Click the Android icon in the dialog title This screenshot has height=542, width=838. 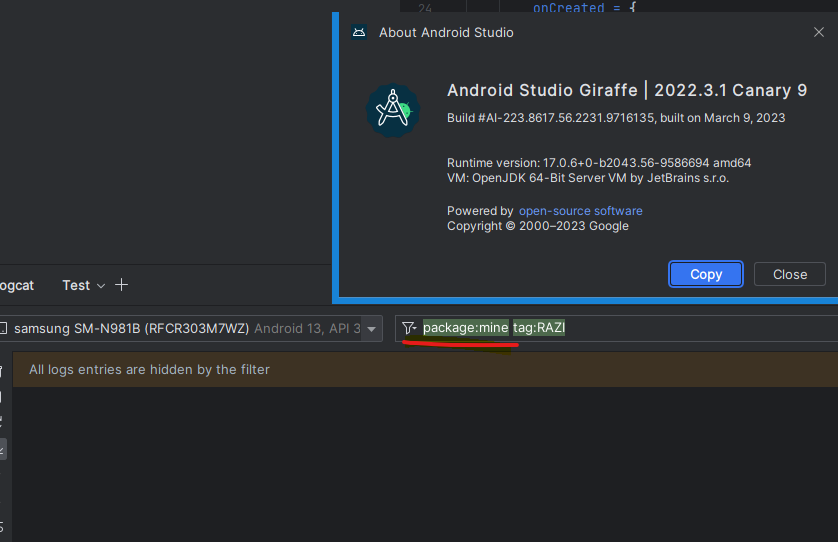(359, 33)
